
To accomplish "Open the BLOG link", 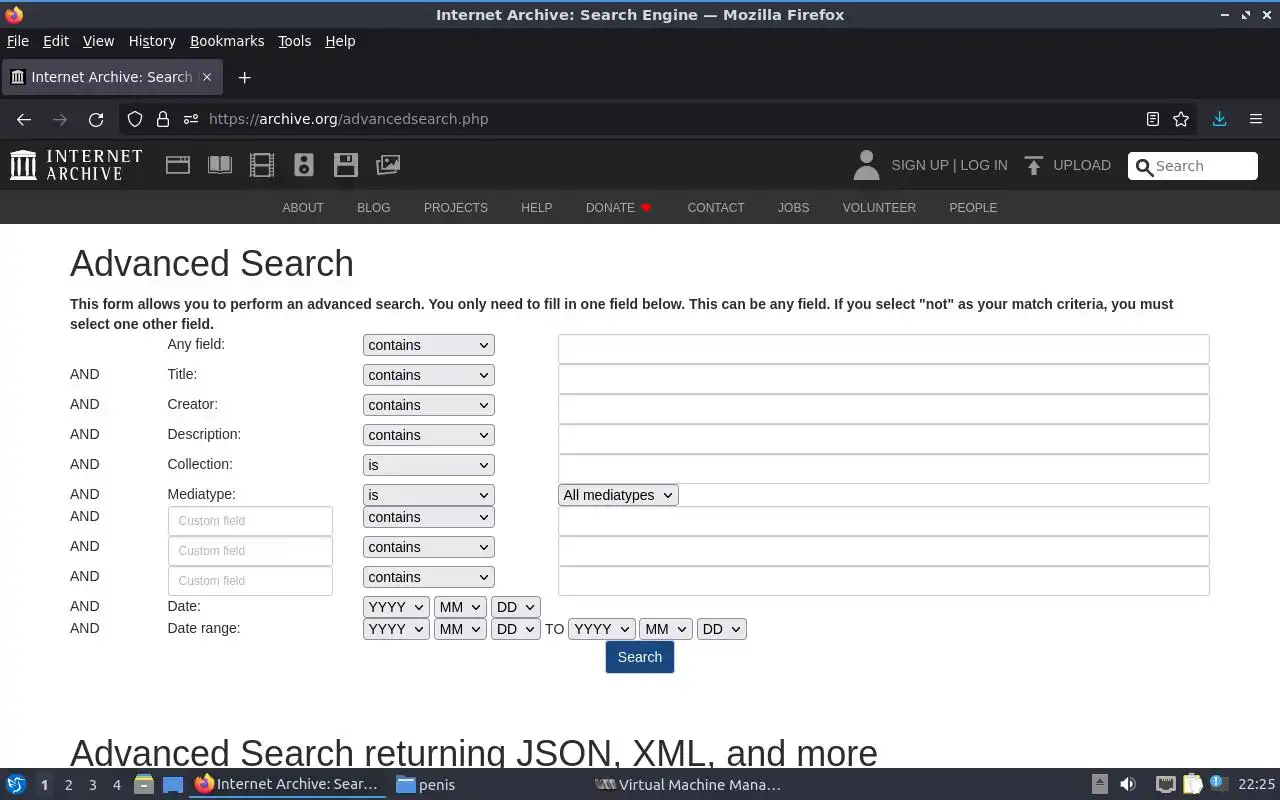I will (x=374, y=208).
